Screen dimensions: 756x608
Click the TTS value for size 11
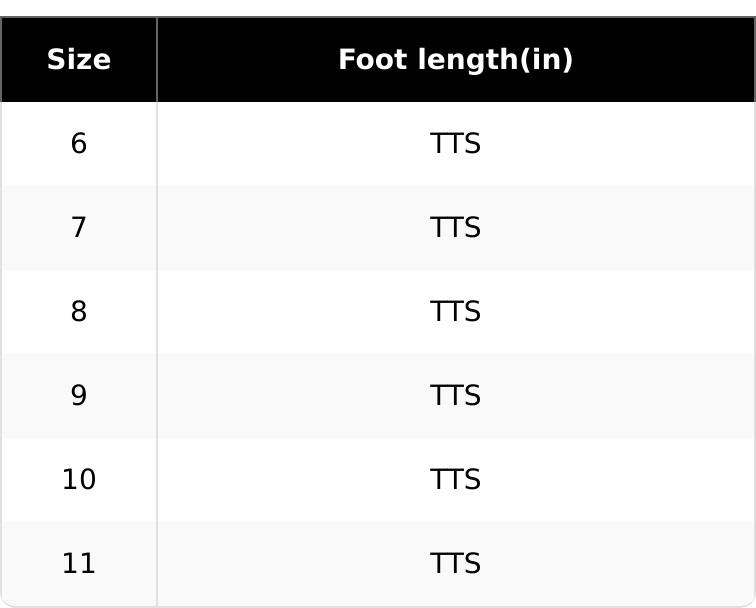pos(455,564)
